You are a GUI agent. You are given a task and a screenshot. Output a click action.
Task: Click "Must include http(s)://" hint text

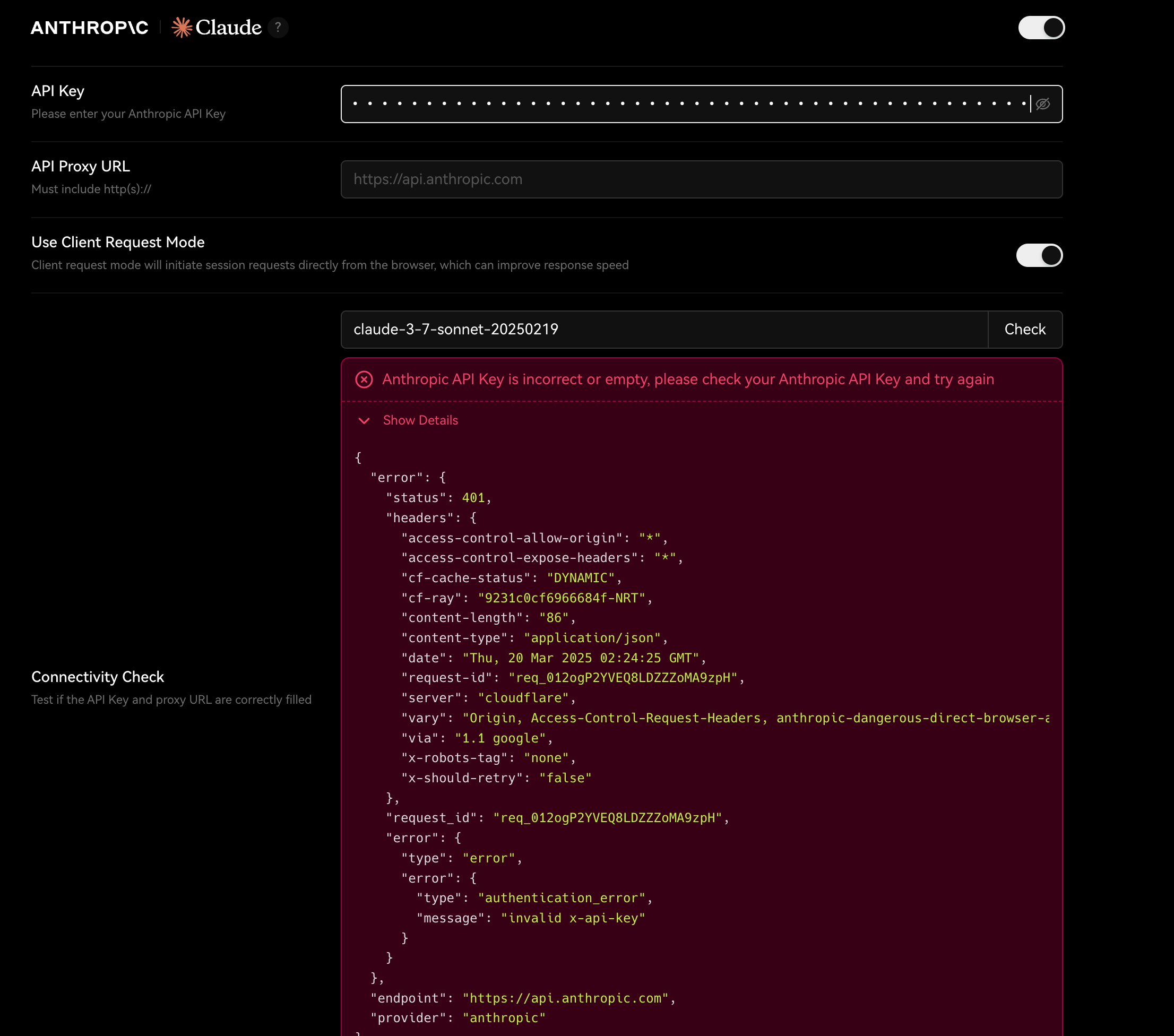[91, 189]
